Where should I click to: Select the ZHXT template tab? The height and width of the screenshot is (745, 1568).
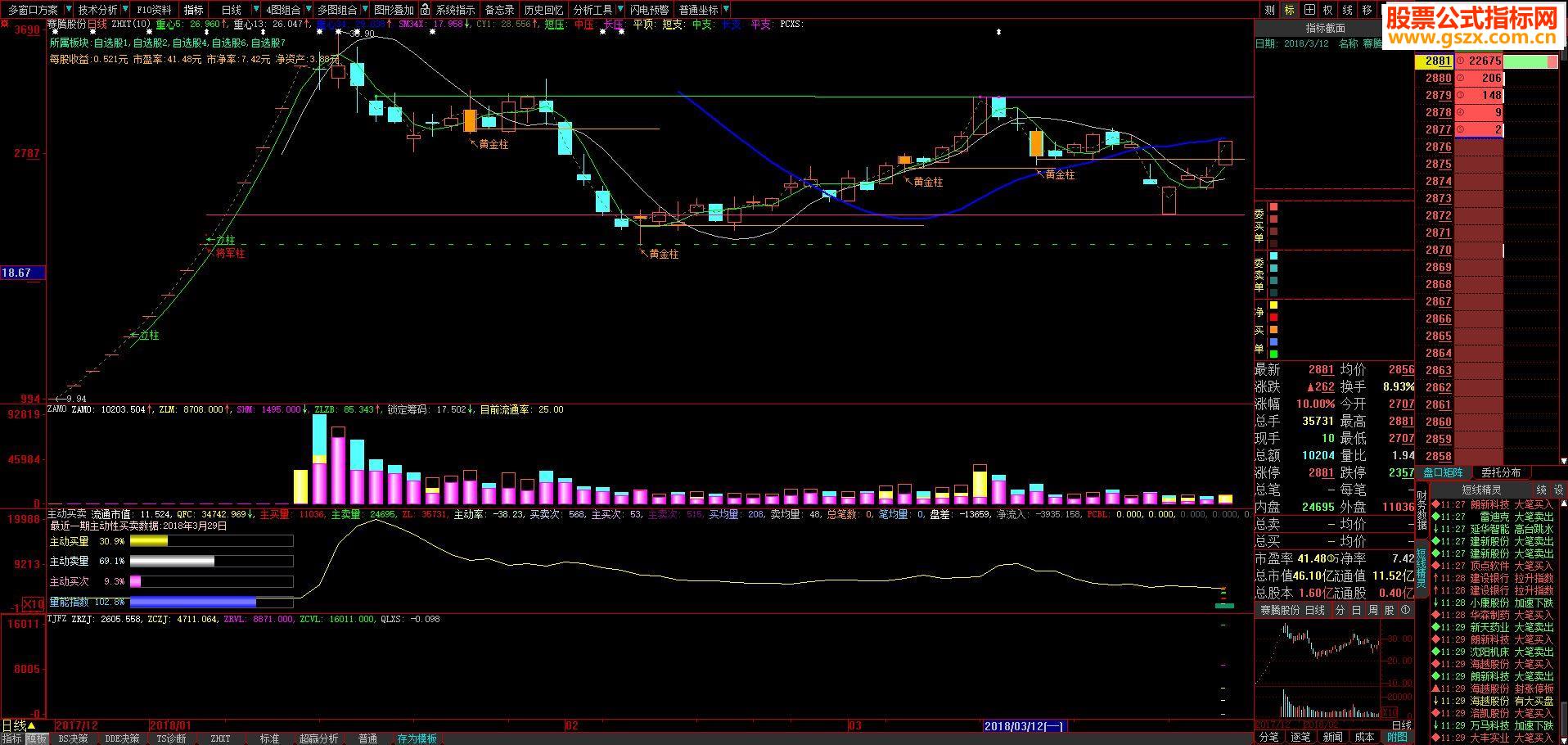pos(220,738)
